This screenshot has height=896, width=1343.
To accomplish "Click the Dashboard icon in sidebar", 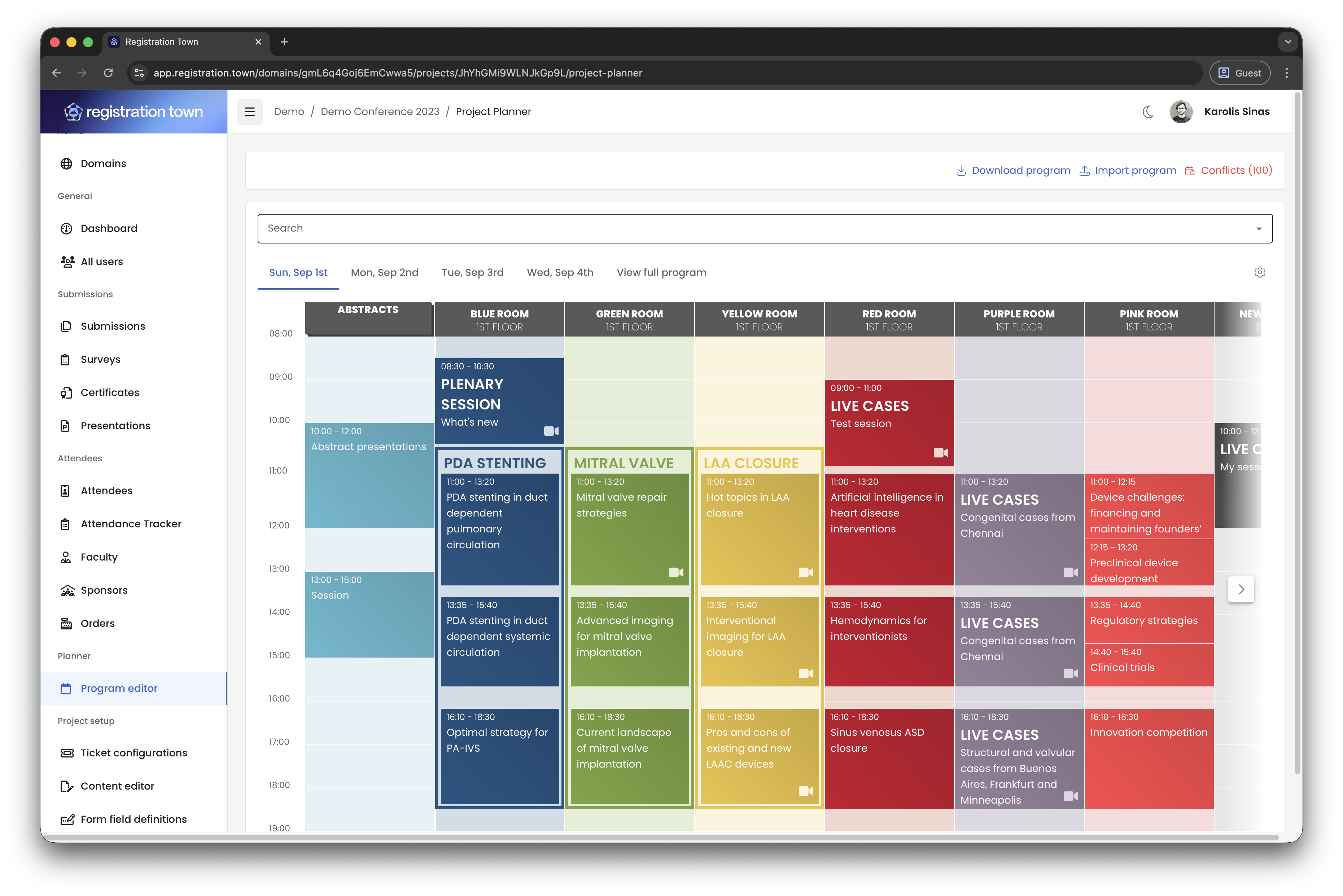I will point(66,229).
